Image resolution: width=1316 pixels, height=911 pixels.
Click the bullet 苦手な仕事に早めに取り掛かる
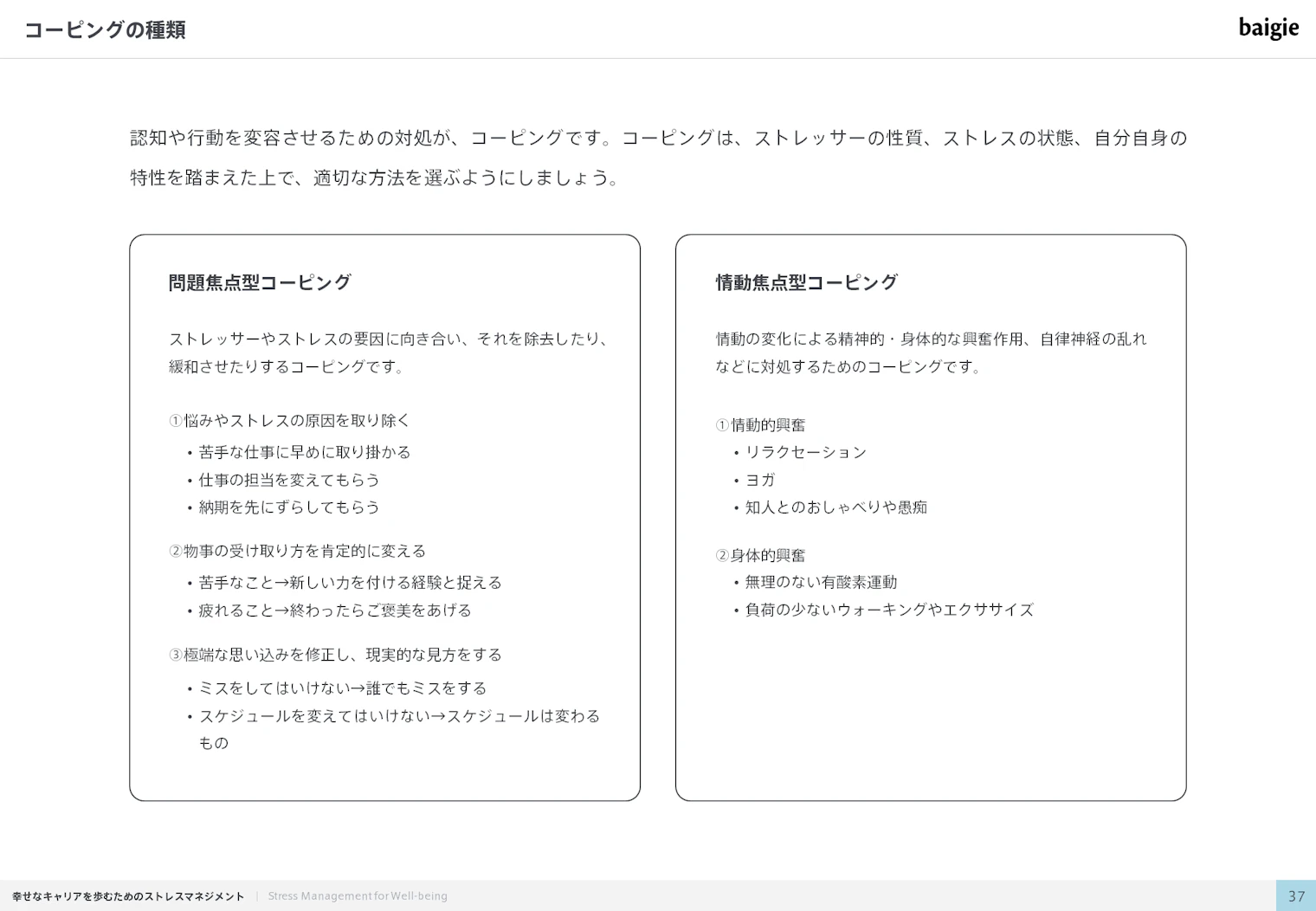coord(305,452)
